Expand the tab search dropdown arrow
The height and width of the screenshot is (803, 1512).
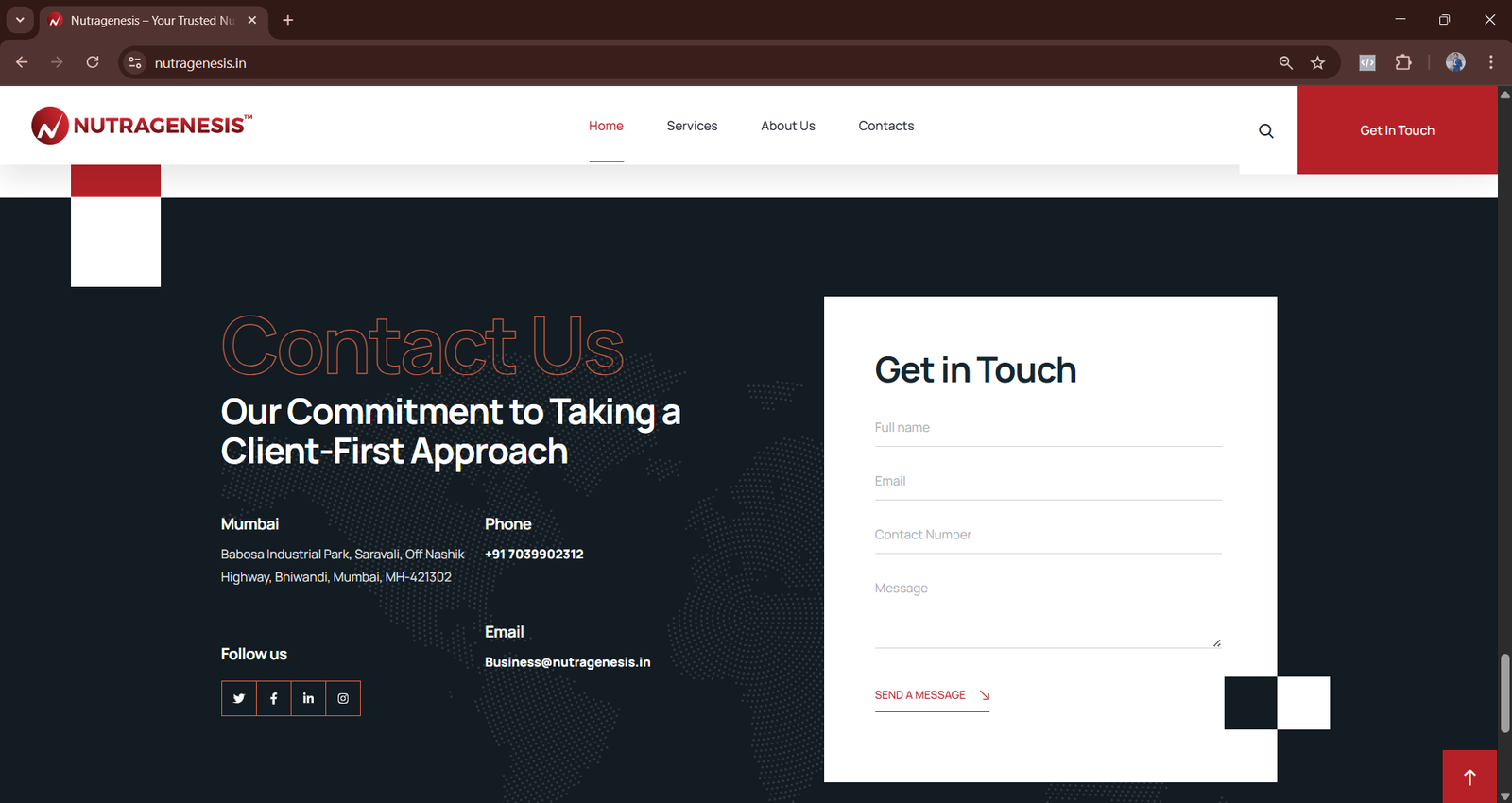[20, 20]
